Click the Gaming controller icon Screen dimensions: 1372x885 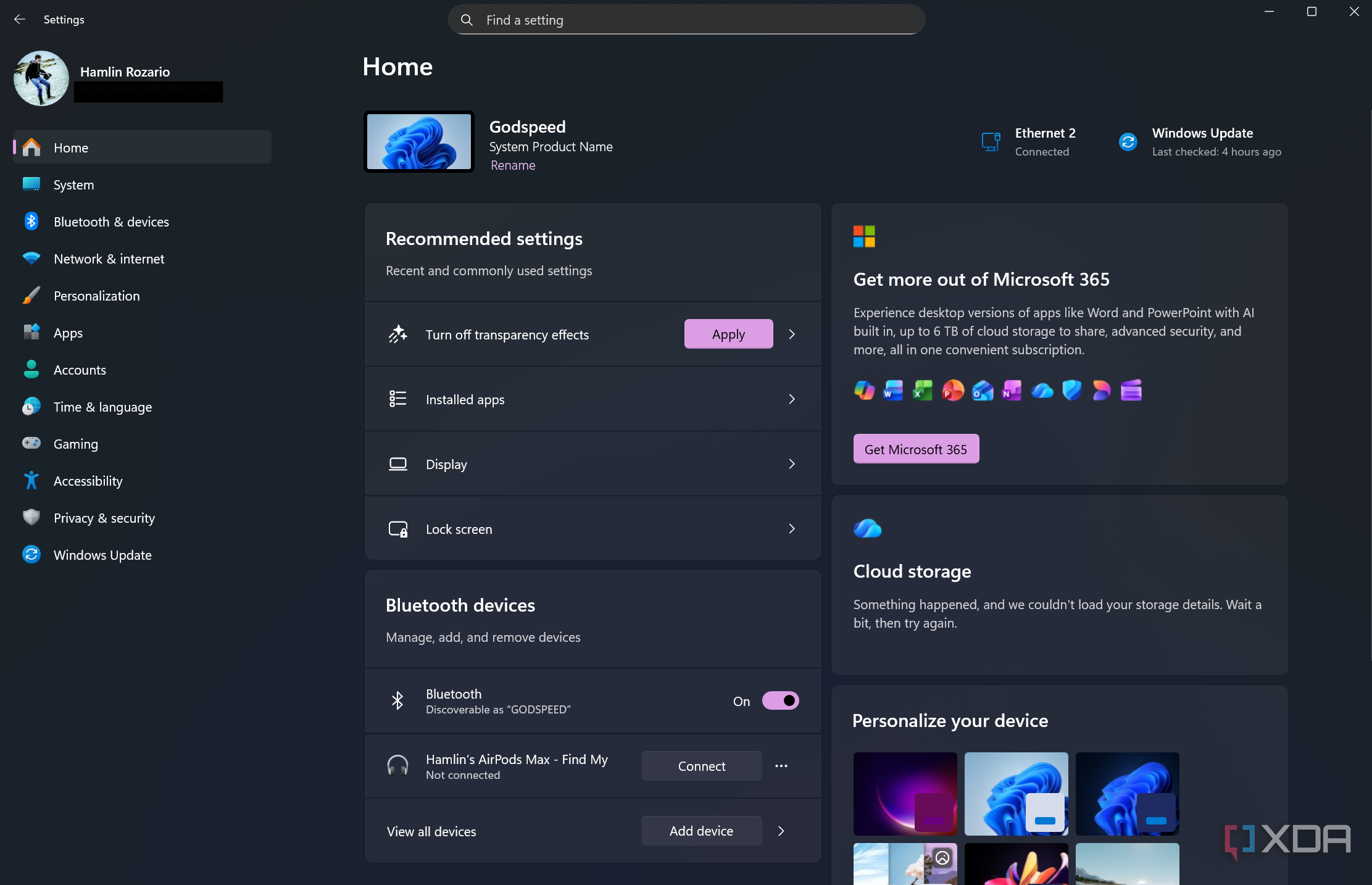[x=31, y=443]
